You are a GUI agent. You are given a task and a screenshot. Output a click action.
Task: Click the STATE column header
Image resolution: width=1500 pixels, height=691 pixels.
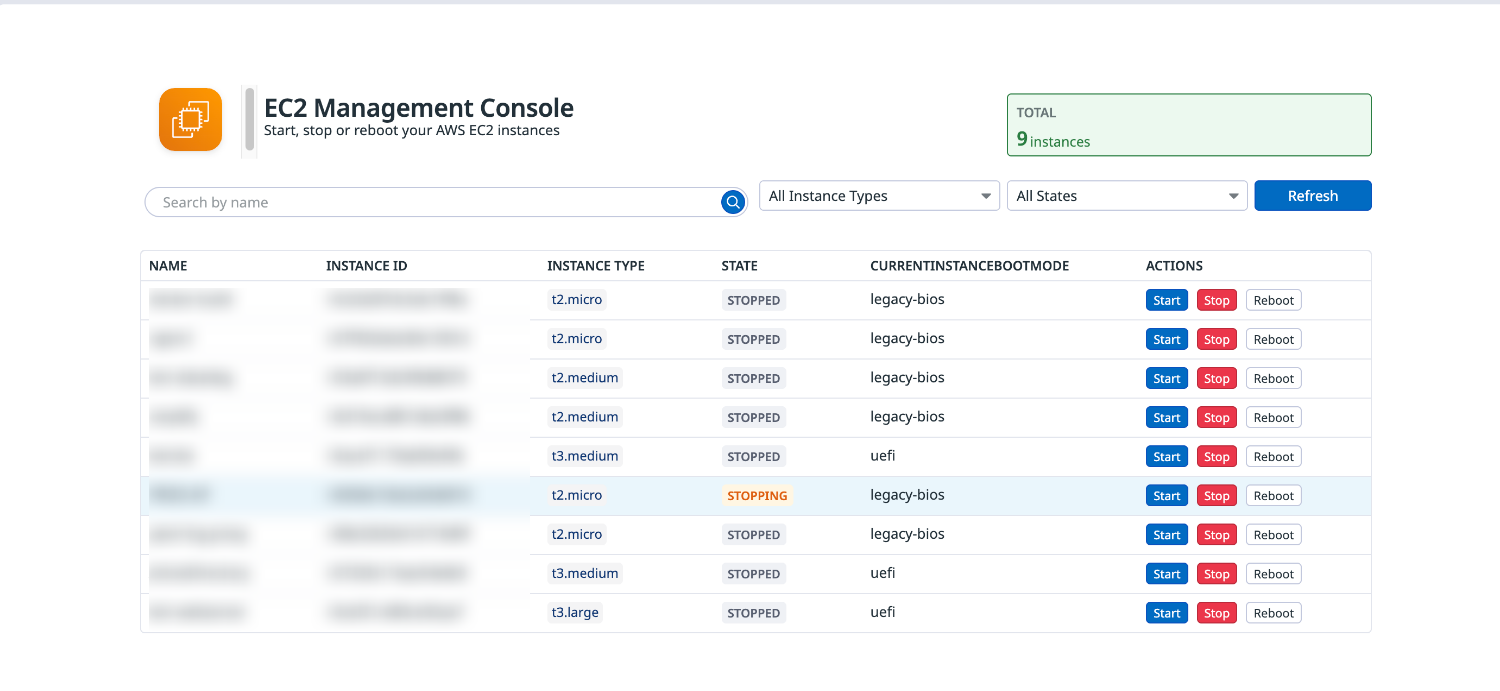(740, 266)
